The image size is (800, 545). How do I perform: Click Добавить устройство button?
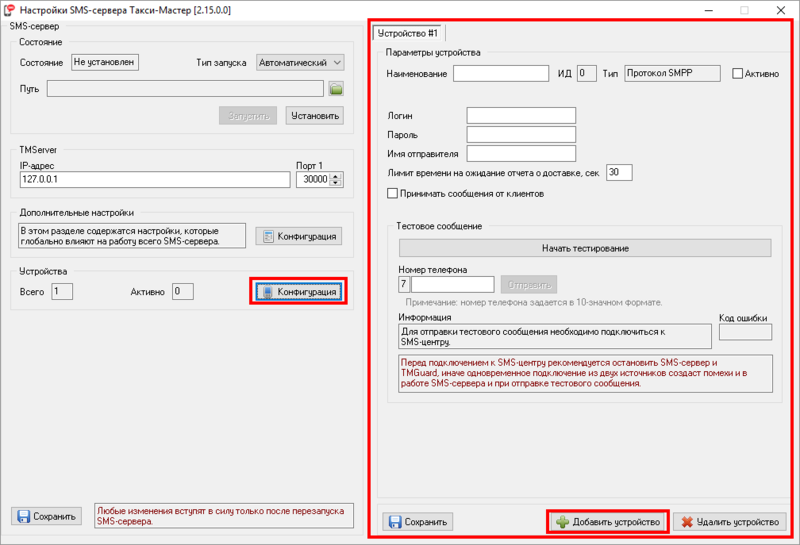pyautogui.click(x=608, y=522)
